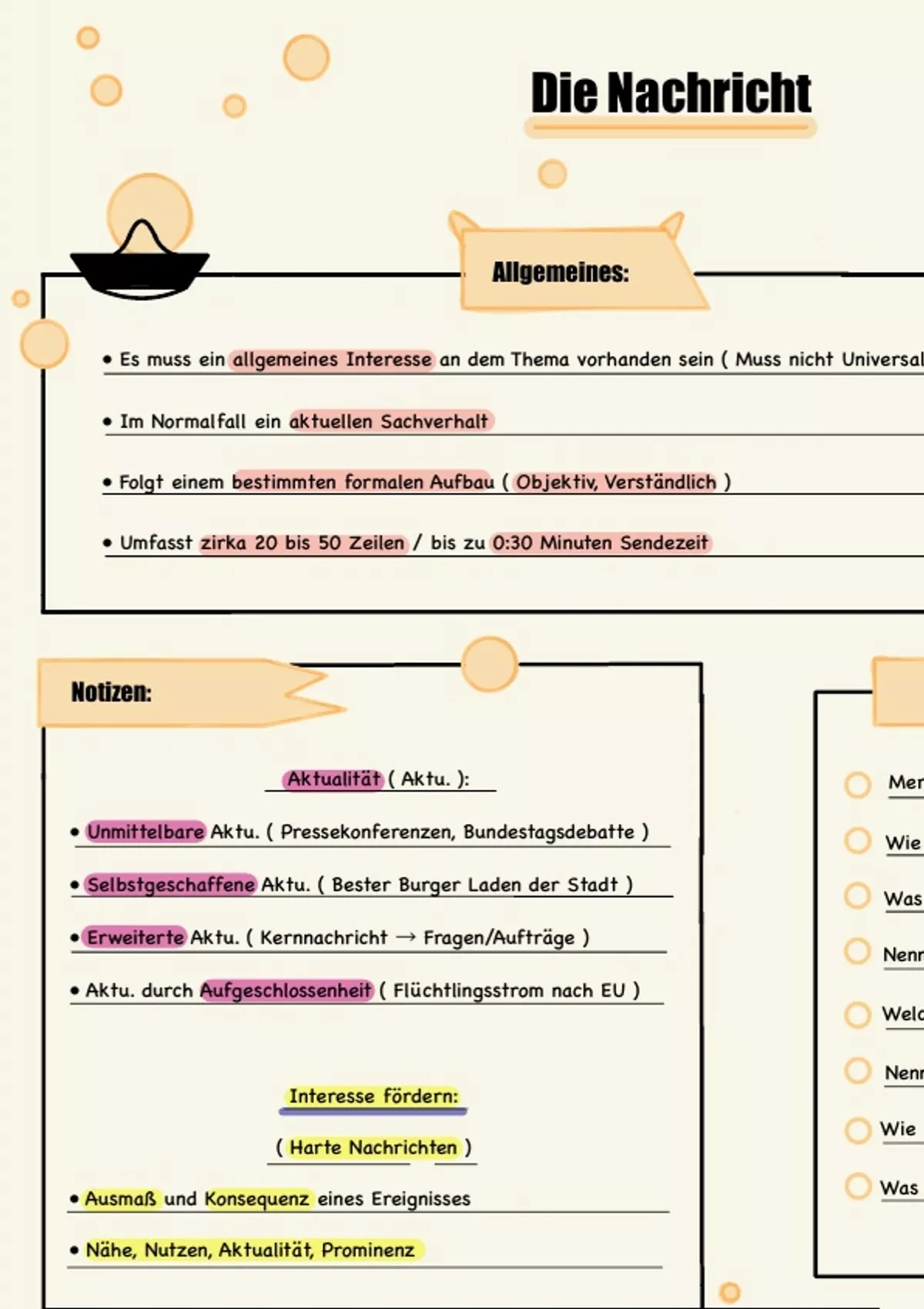The image size is (924, 1309).
Task: Click the orange circle atop the Notizen box
Action: (x=490, y=664)
